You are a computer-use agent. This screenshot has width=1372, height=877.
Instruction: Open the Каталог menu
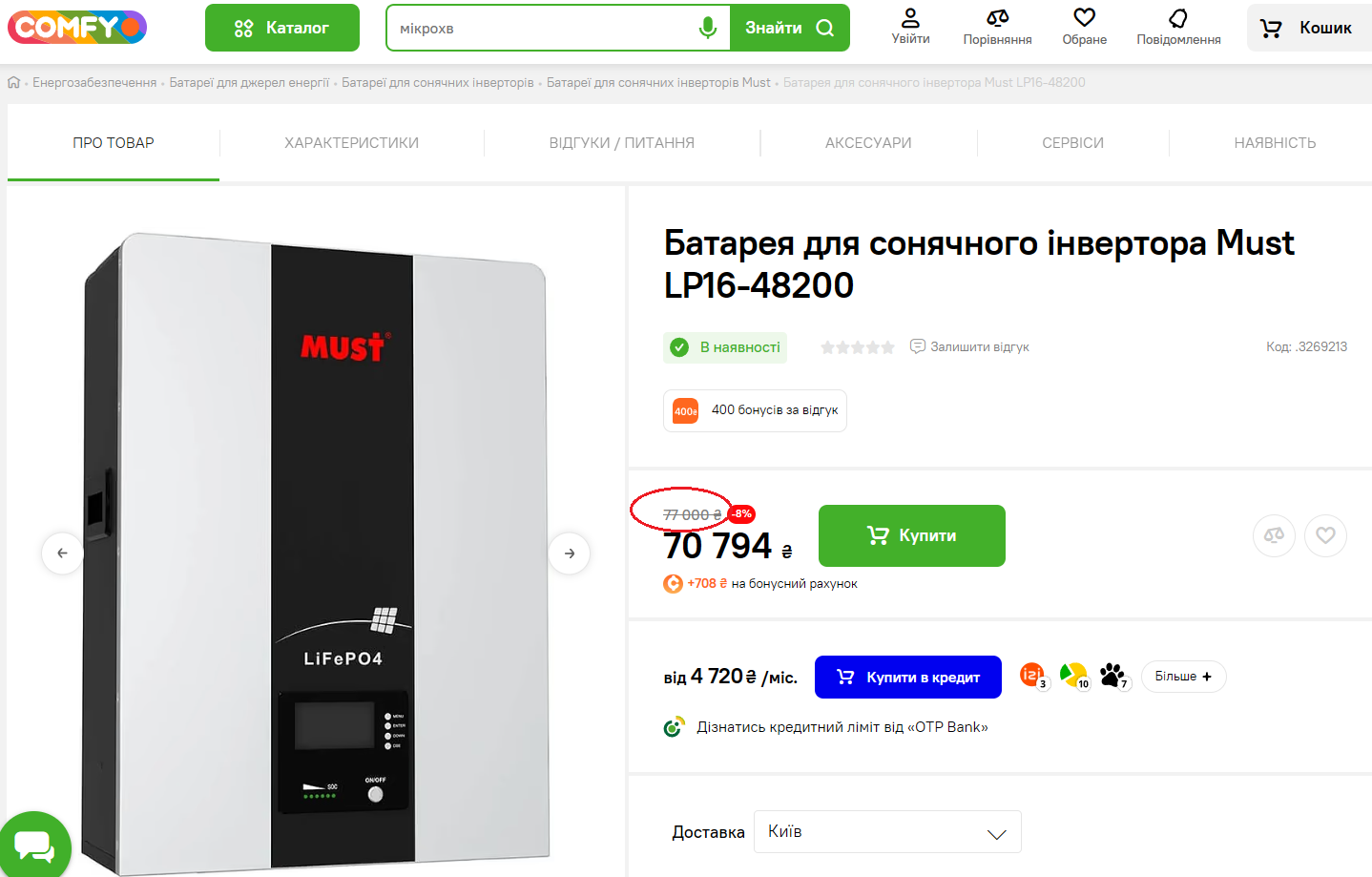(x=282, y=28)
